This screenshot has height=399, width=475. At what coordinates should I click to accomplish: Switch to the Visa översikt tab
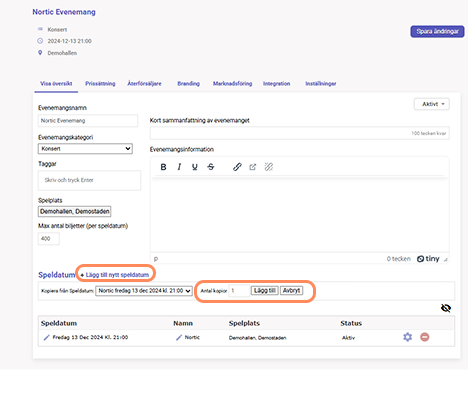click(x=56, y=84)
